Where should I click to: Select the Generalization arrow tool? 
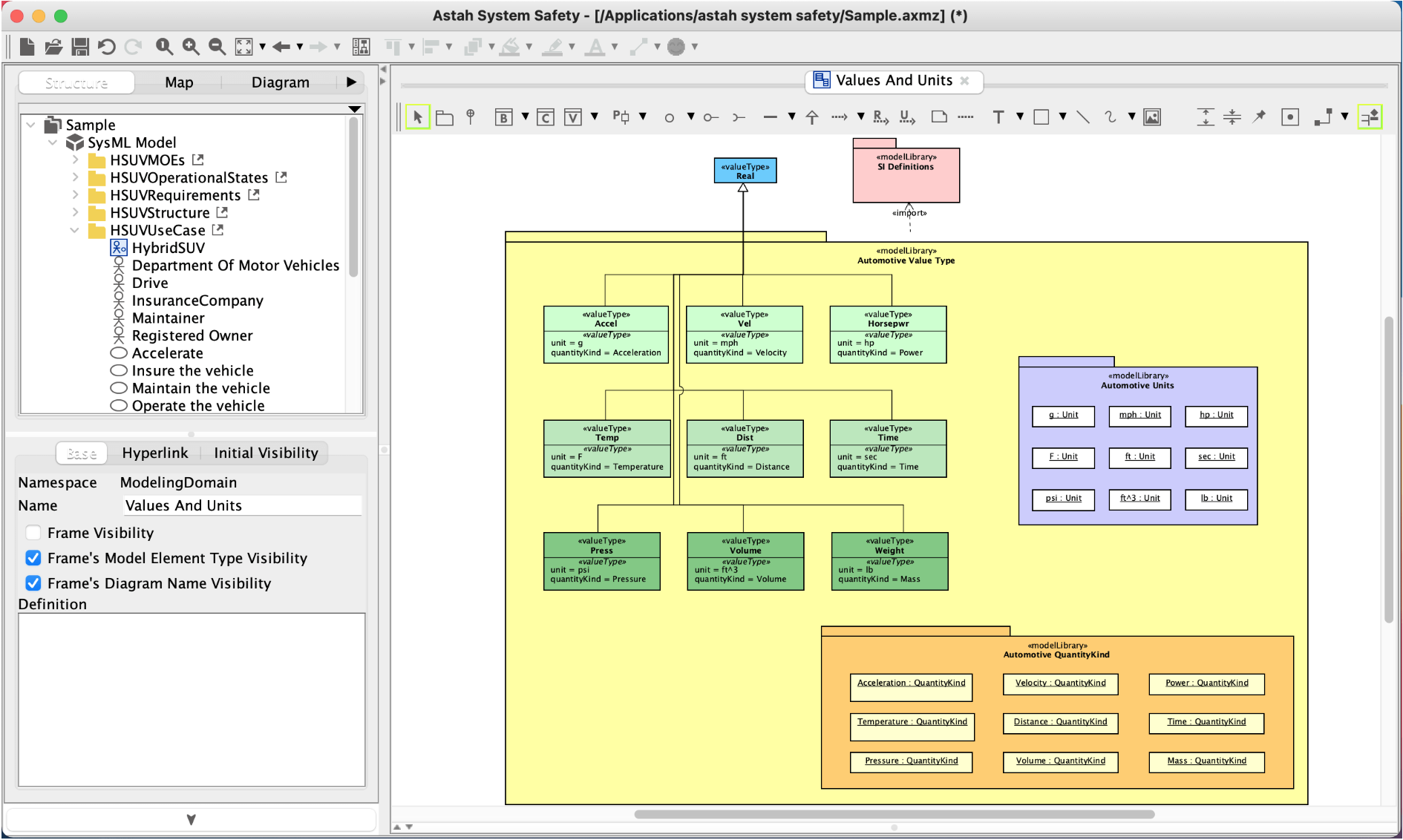[x=812, y=117]
